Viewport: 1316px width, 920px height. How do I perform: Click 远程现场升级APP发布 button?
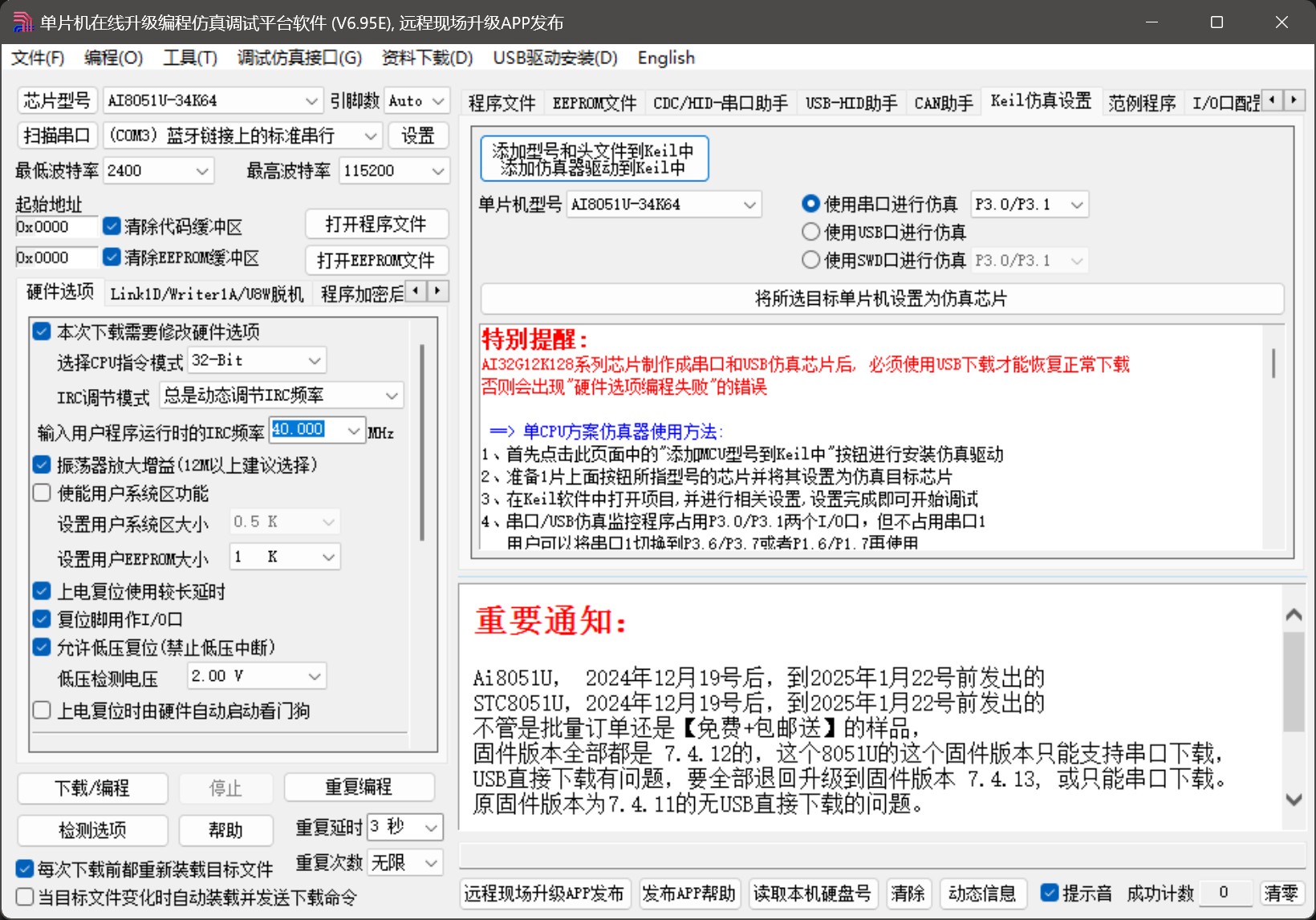(x=545, y=893)
